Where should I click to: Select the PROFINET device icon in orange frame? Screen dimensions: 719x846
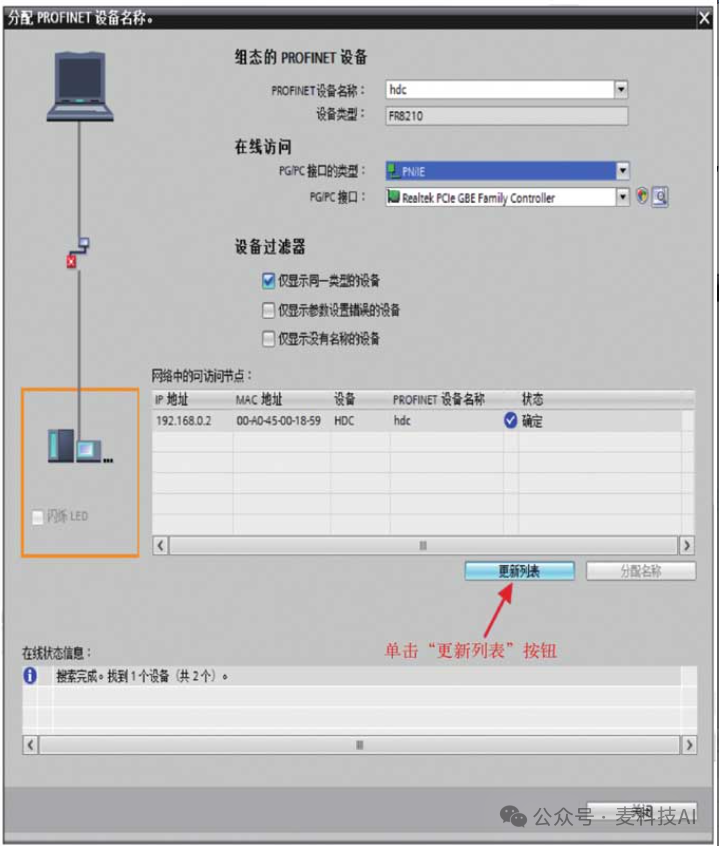click(x=80, y=445)
